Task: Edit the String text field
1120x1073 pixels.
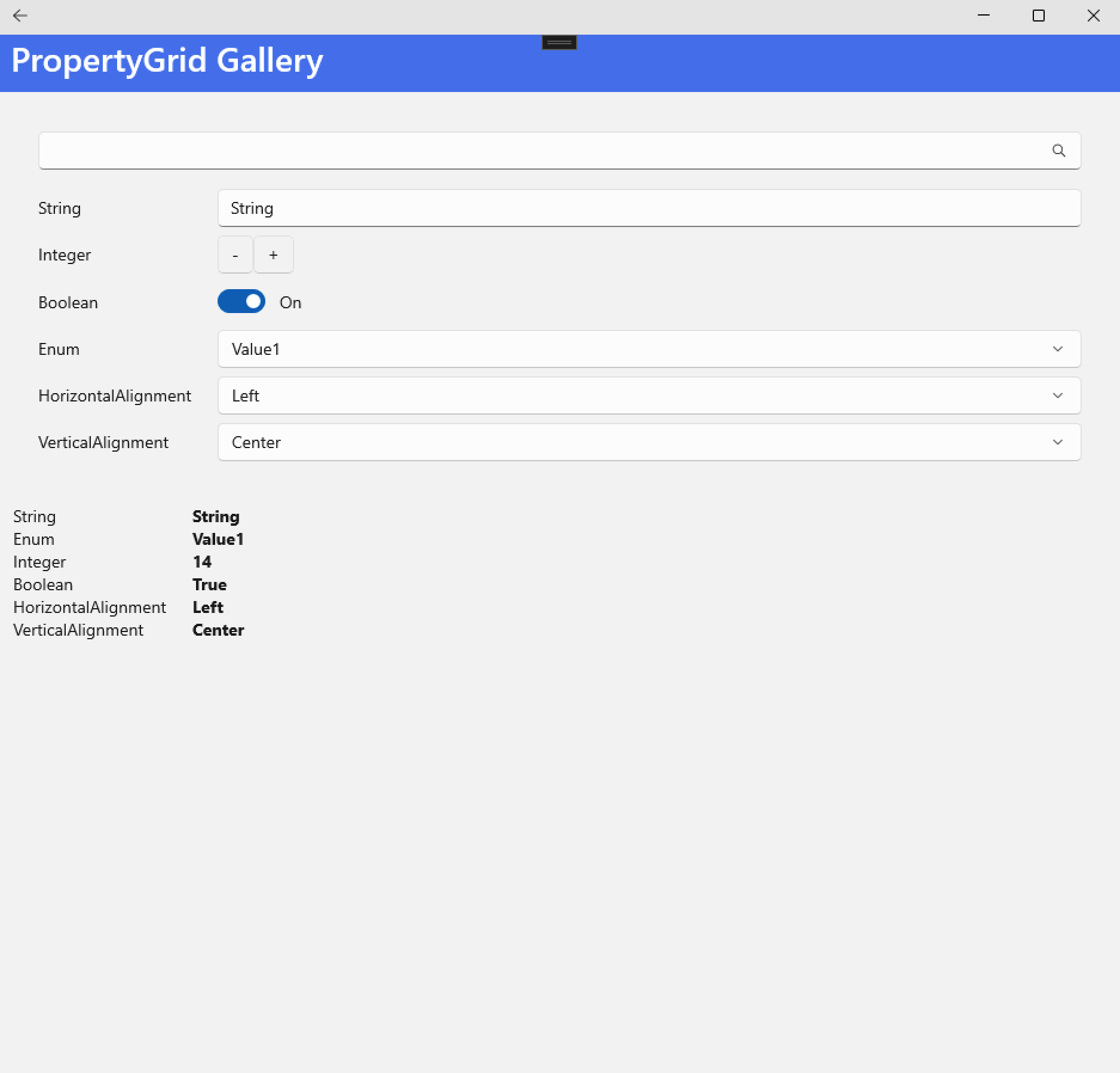Action: point(649,208)
